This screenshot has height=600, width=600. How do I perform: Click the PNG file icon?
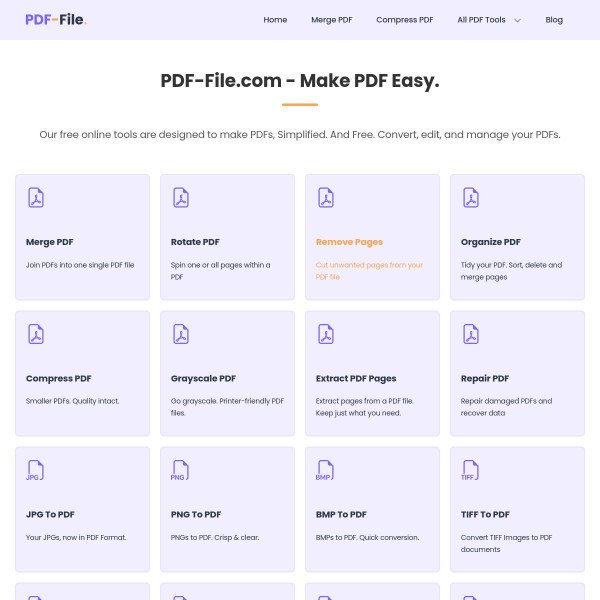pos(181,470)
